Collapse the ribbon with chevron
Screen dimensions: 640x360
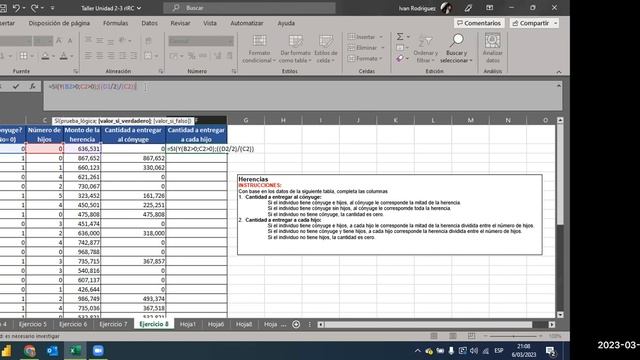[559, 72]
